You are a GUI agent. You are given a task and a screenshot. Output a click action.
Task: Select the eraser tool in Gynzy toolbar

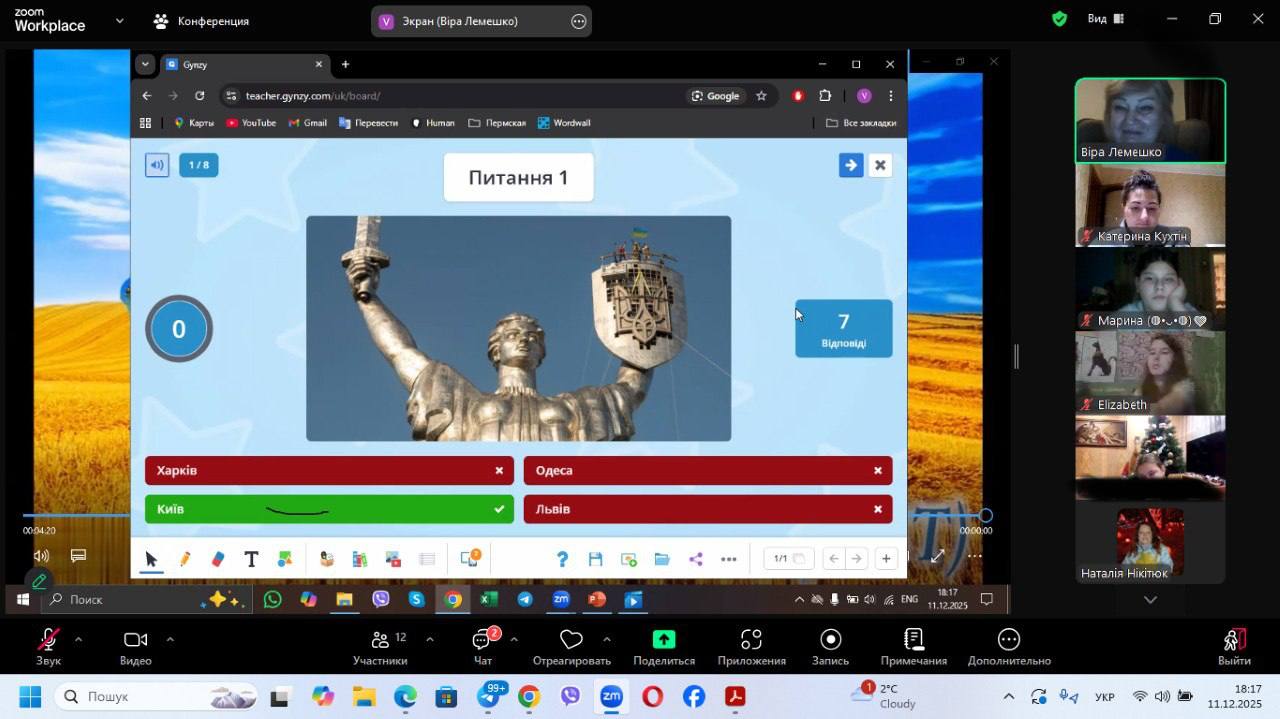[x=218, y=559]
